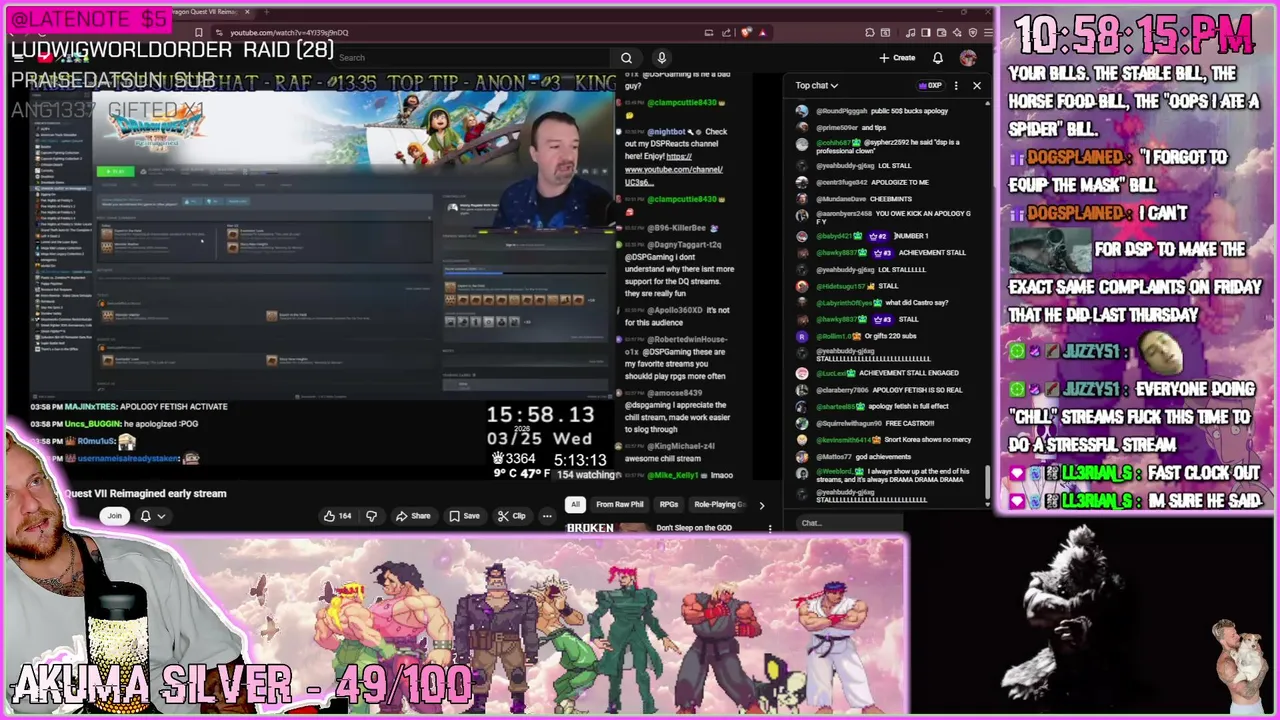Activate voice search microphone icon
The width and height of the screenshot is (1280, 720).
click(661, 58)
